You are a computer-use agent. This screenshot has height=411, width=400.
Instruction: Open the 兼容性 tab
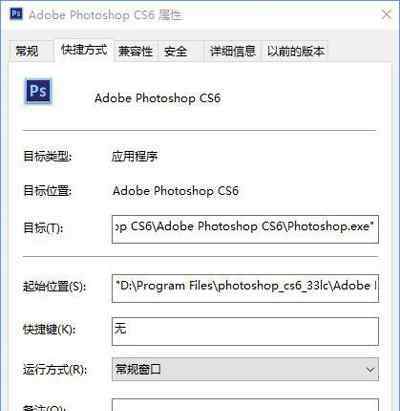click(135, 51)
